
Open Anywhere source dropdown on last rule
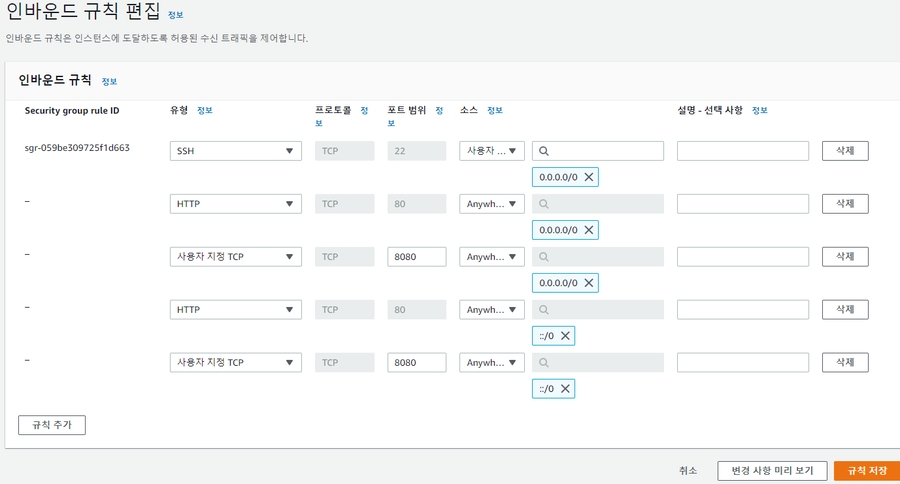[x=492, y=362]
